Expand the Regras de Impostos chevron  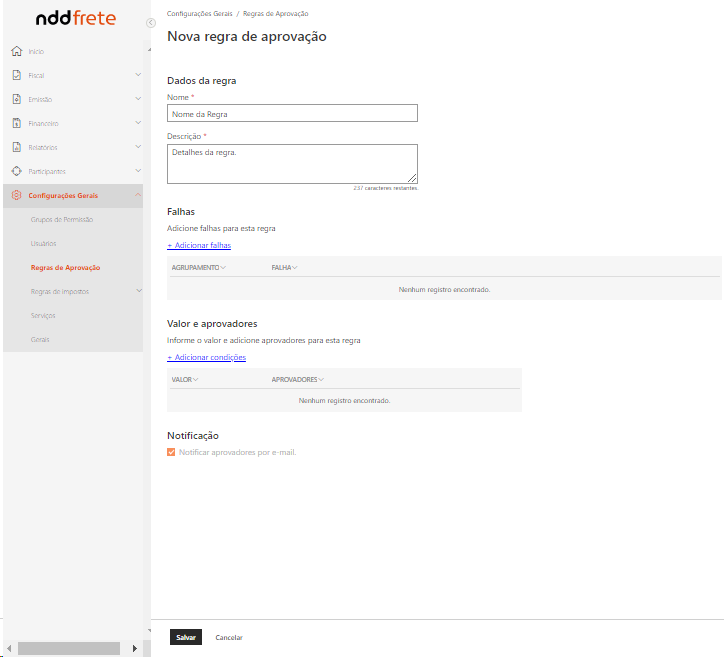pyautogui.click(x=139, y=291)
